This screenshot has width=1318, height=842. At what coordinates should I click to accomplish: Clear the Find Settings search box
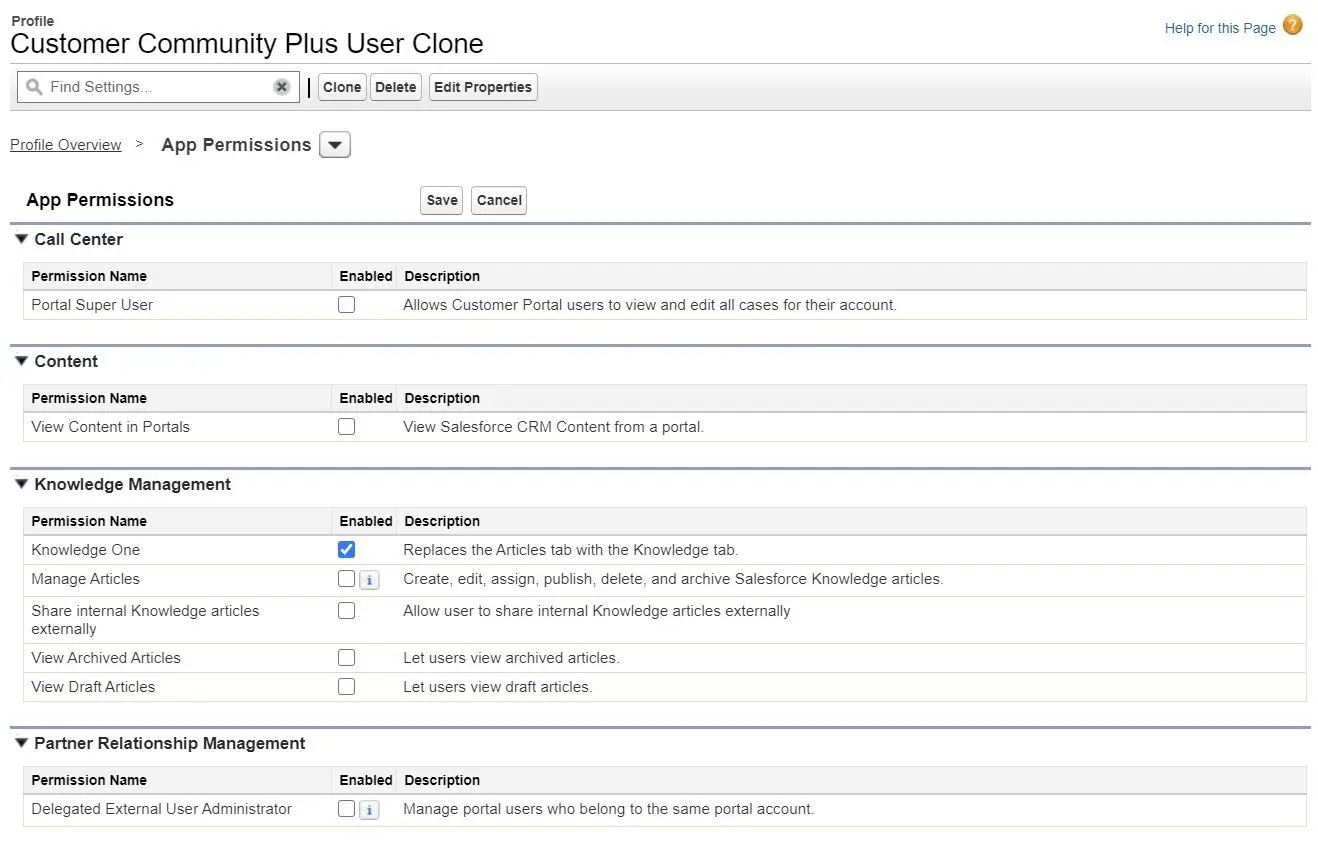(x=282, y=87)
